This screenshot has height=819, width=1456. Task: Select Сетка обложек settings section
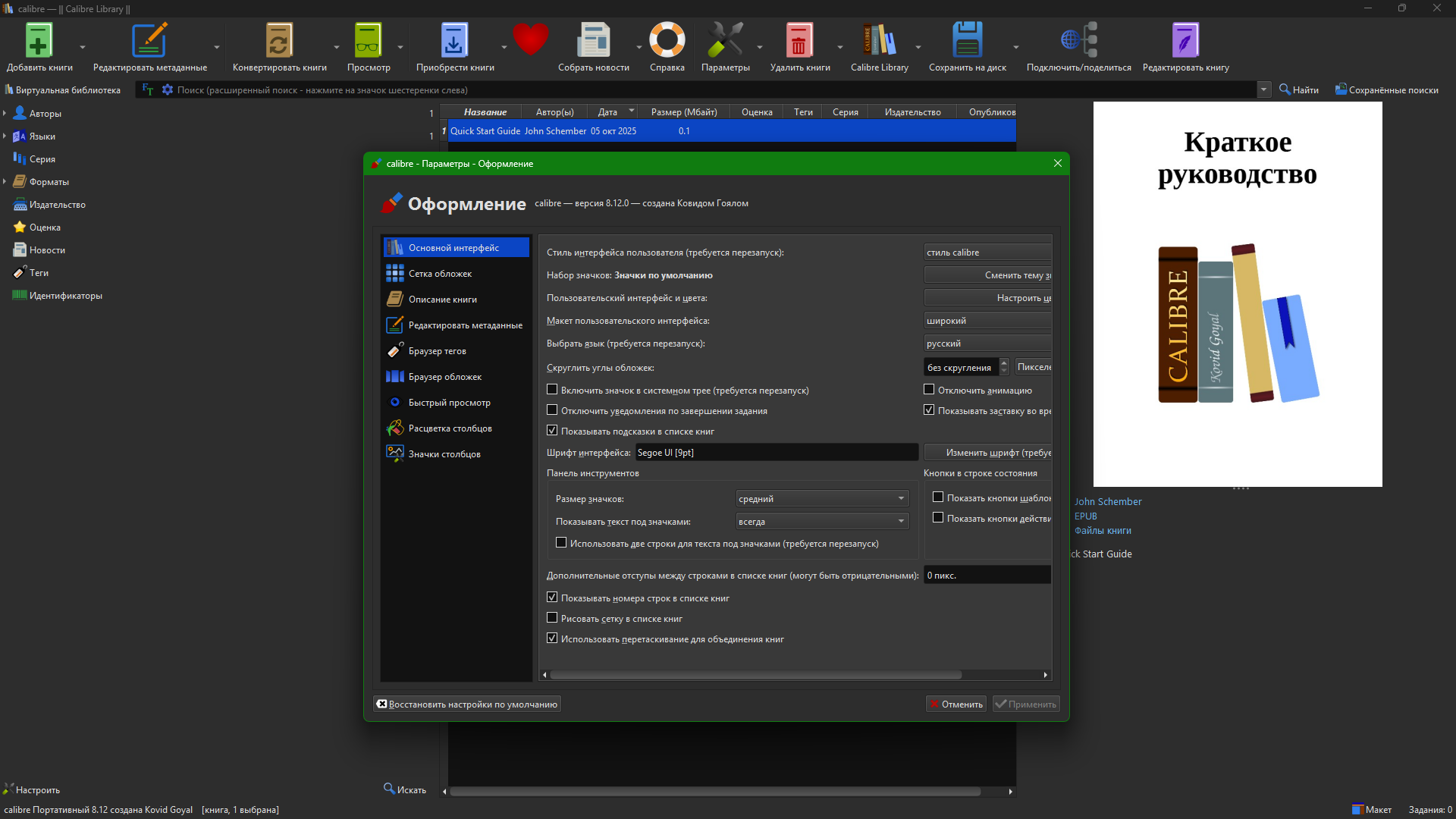click(440, 274)
